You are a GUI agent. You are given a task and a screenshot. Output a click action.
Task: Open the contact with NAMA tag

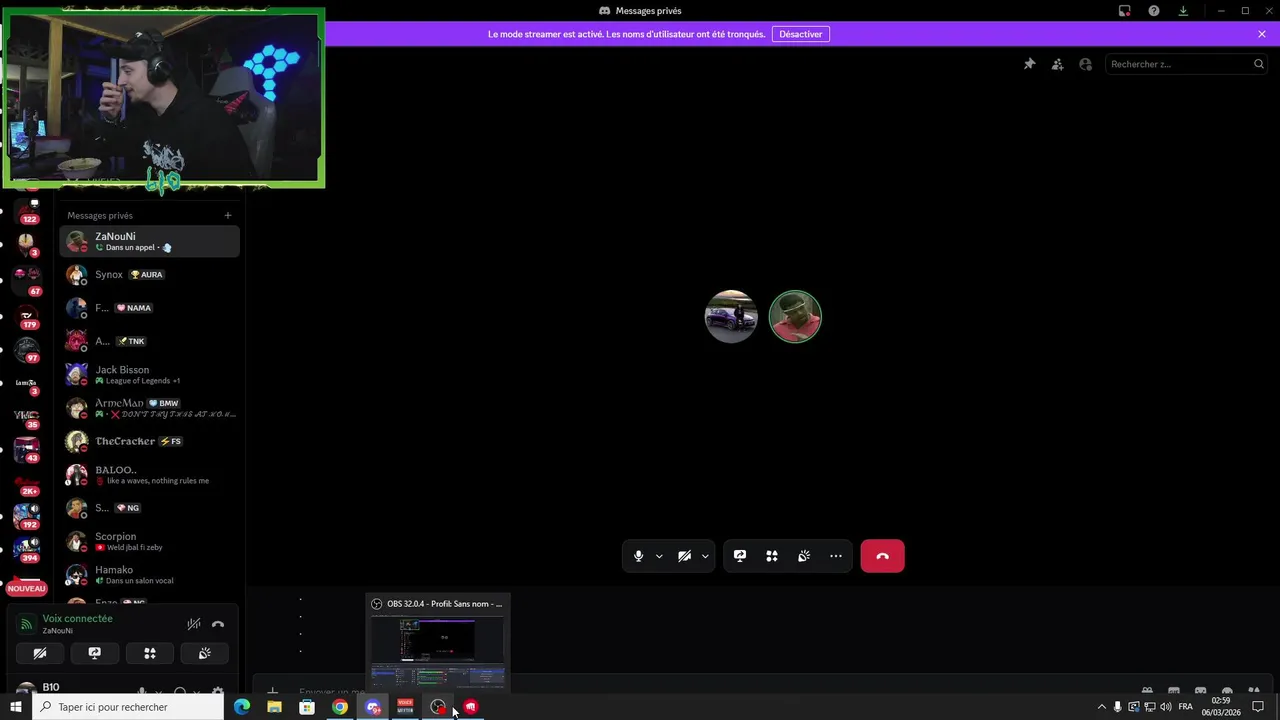pos(150,308)
